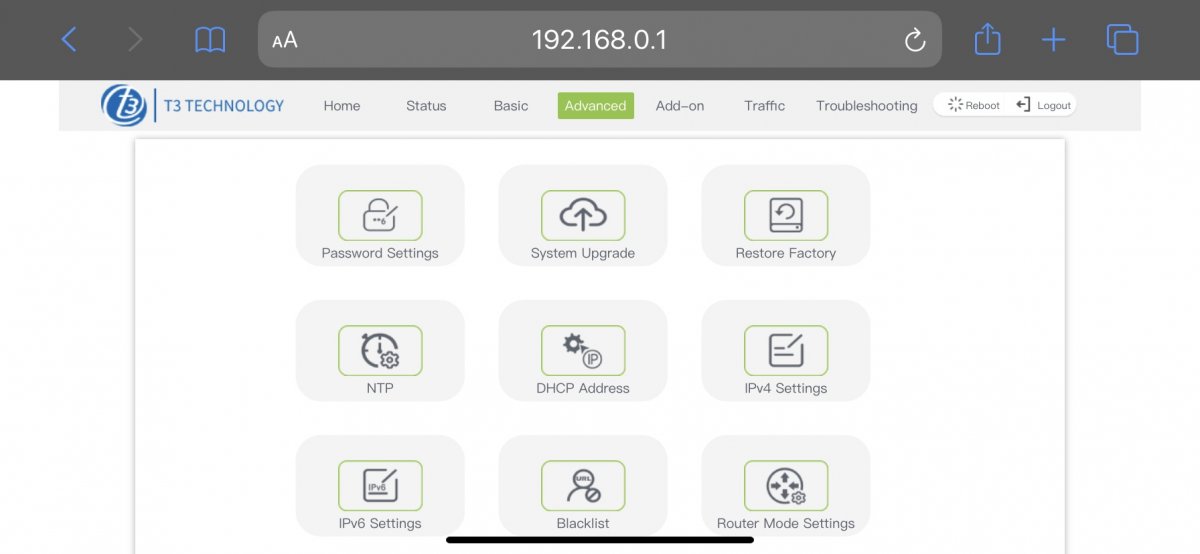1200x554 pixels.
Task: Click the Router Mode Settings label
Action: [x=786, y=523]
